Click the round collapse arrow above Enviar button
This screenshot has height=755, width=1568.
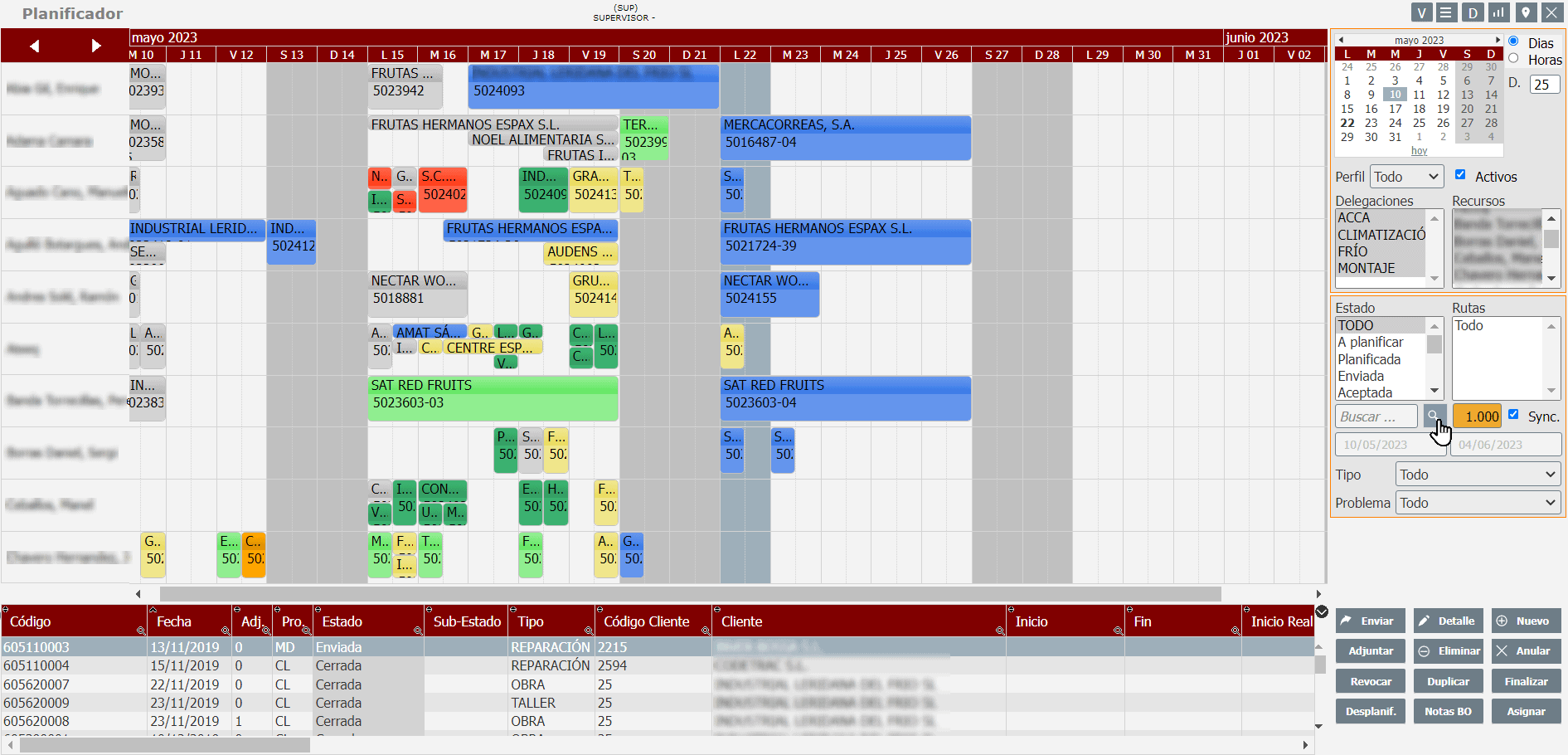click(1322, 612)
